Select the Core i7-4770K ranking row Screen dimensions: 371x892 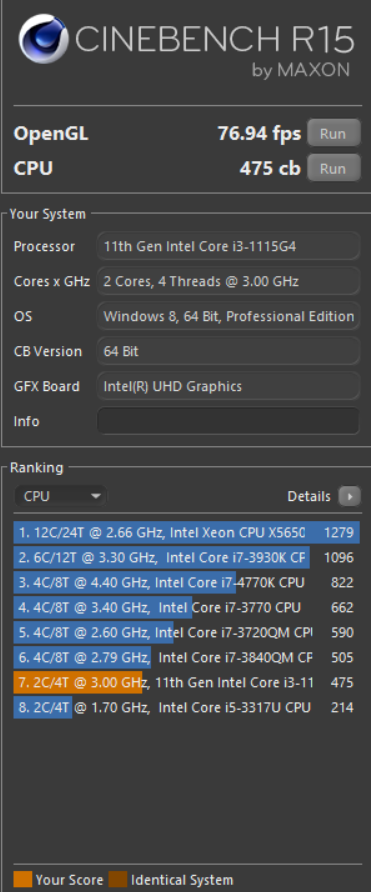click(187, 583)
